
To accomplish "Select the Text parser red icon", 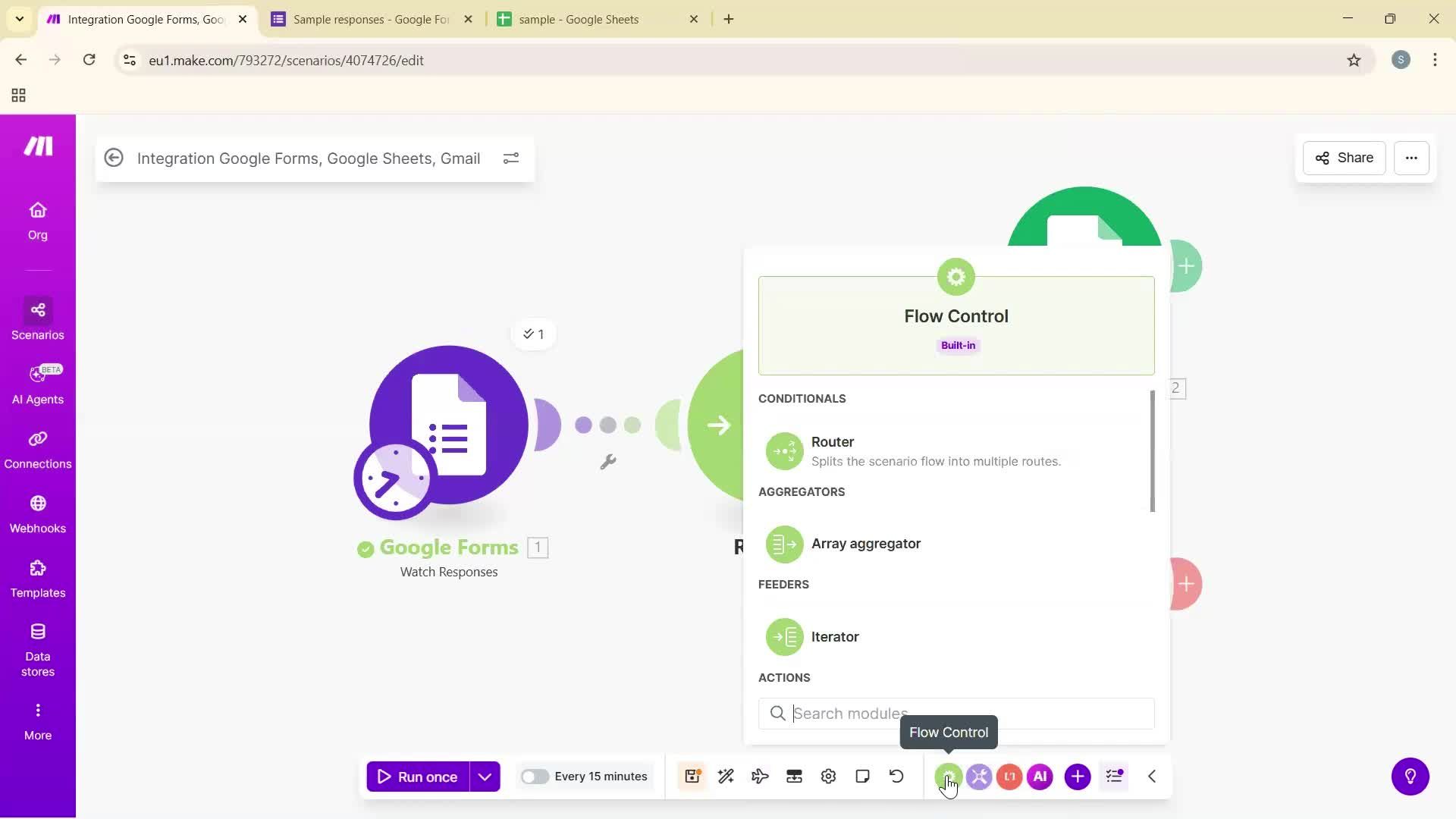I will tap(1009, 776).
